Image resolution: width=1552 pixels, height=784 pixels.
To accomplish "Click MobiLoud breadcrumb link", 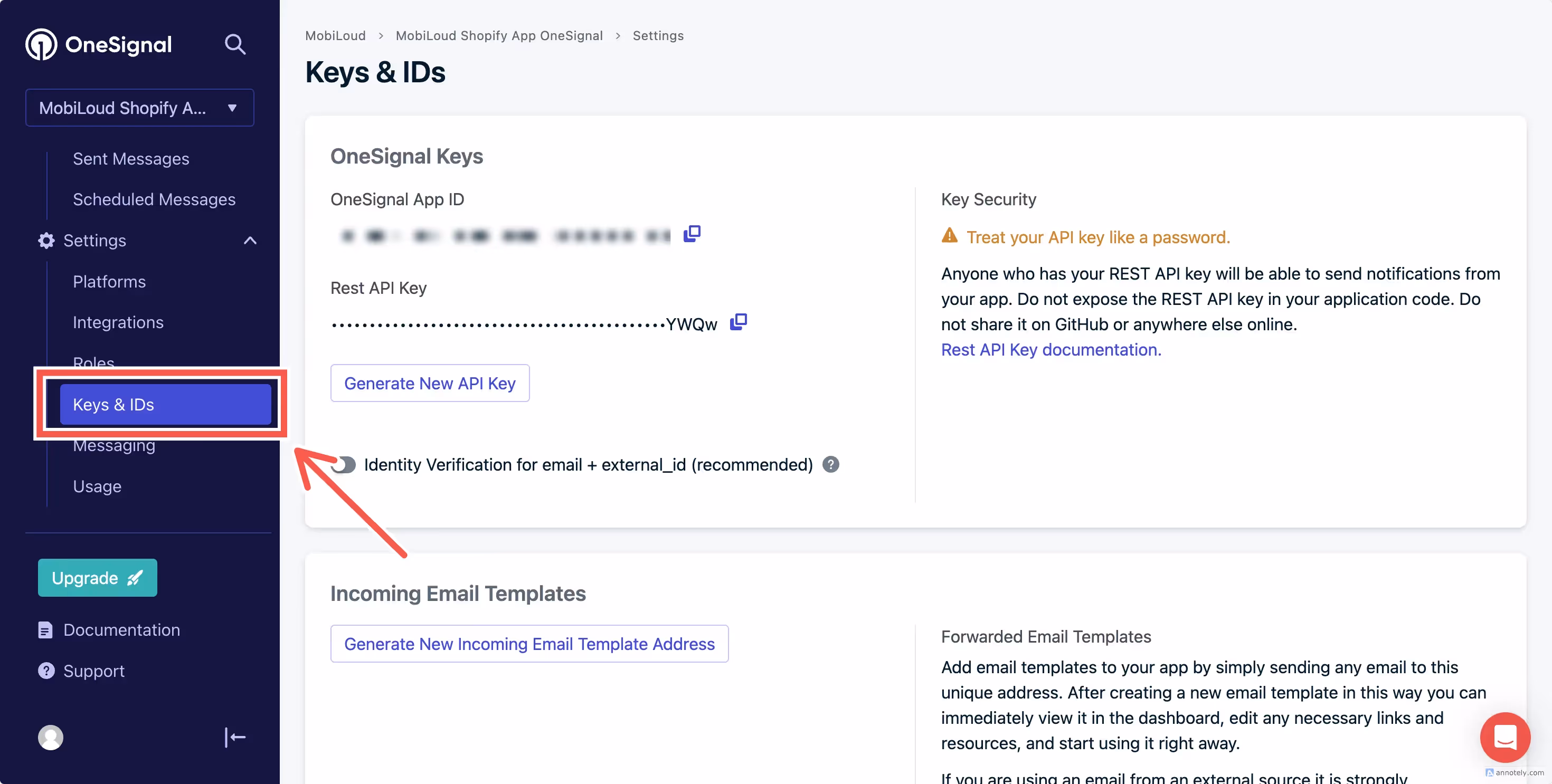I will 335,35.
